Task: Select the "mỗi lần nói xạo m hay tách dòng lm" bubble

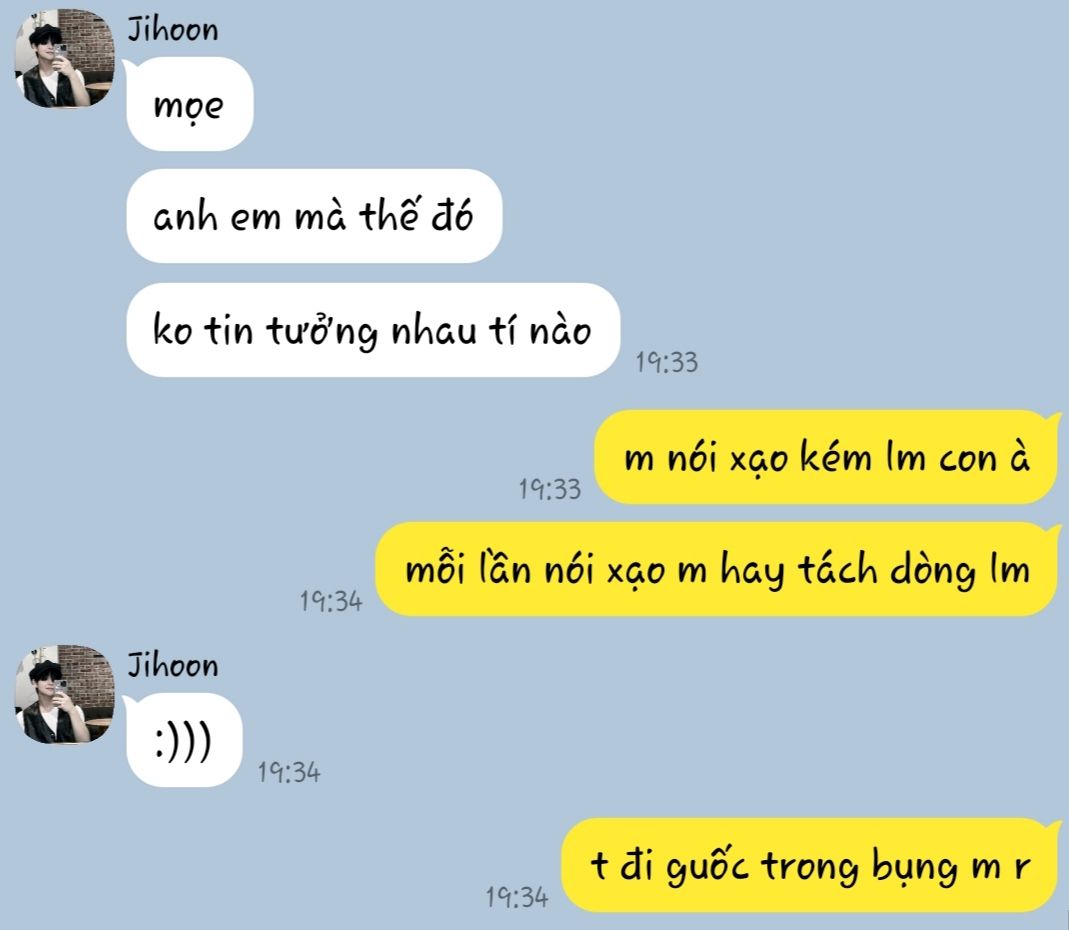Action: tap(717, 569)
